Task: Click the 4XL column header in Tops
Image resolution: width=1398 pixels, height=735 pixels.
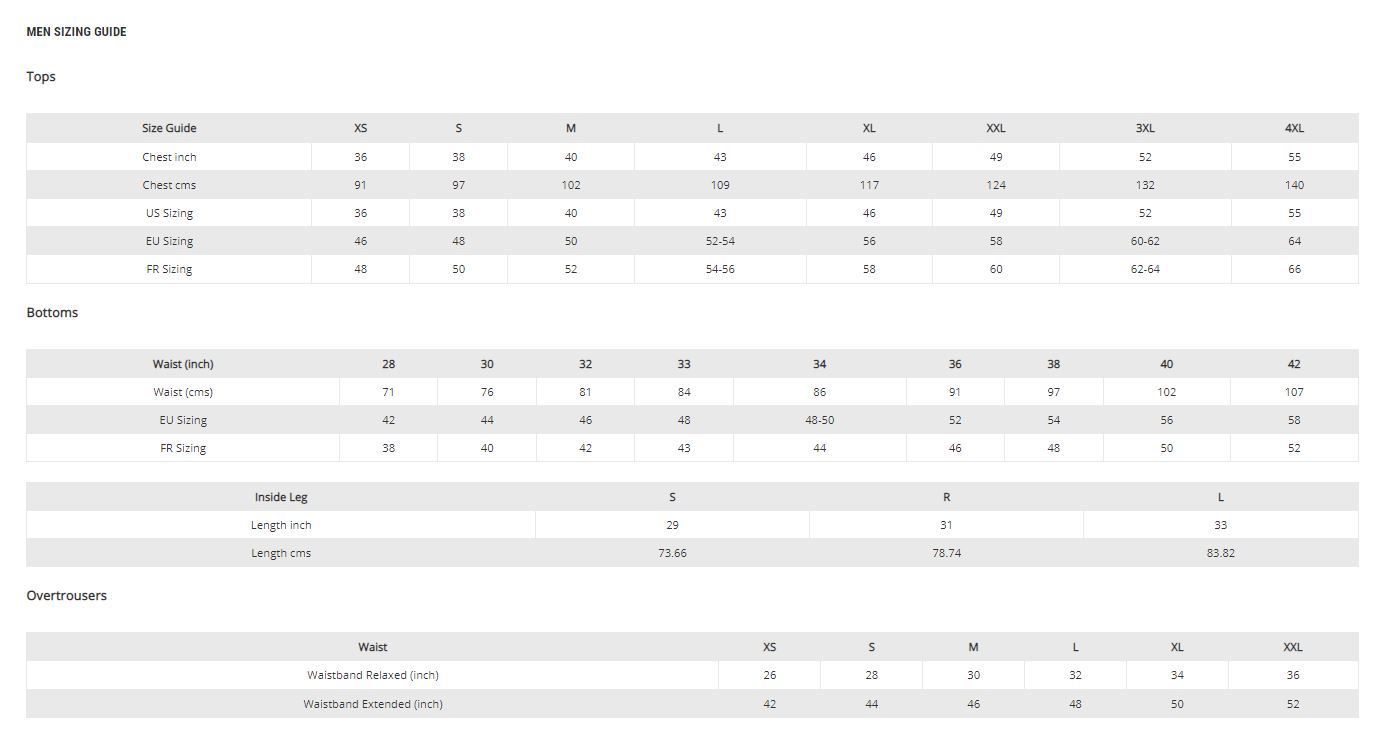Action: click(1294, 128)
